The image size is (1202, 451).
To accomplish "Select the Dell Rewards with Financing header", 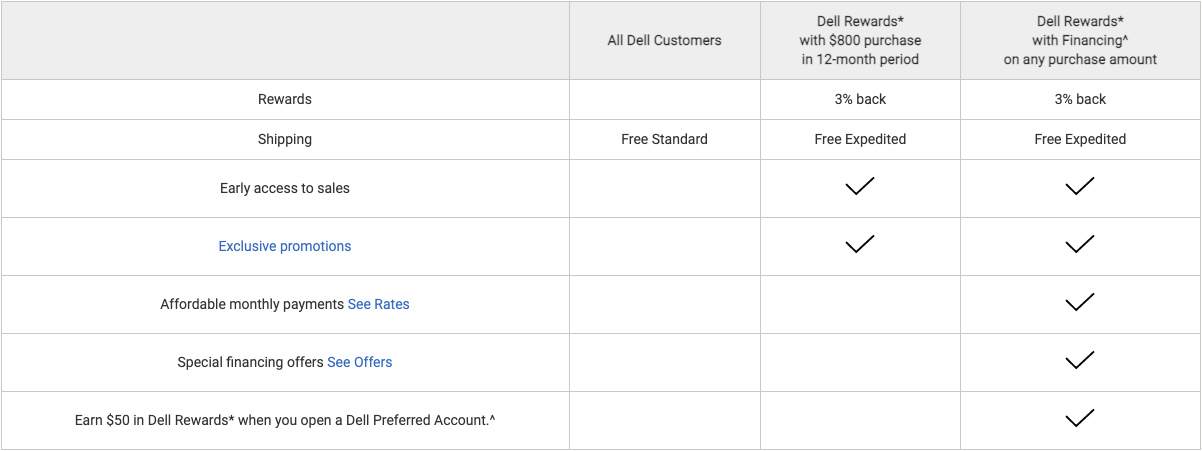I will (1080, 40).
